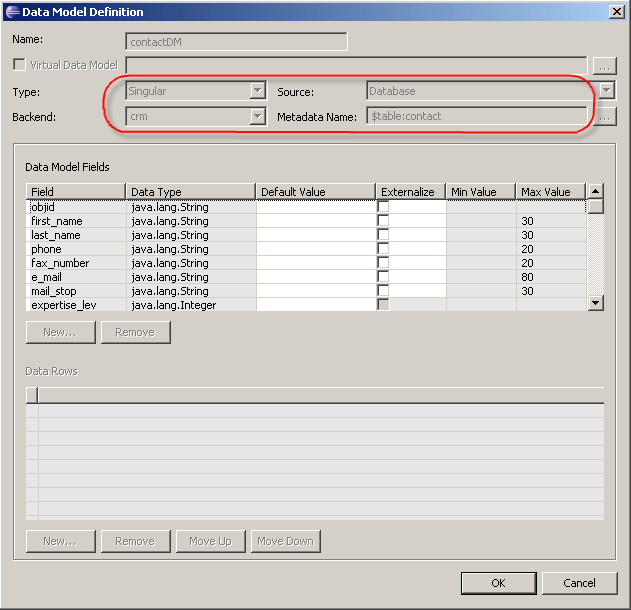Viewport: 631px width, 610px height.
Task: Check Externalize for the objid field
Action: [x=383, y=207]
